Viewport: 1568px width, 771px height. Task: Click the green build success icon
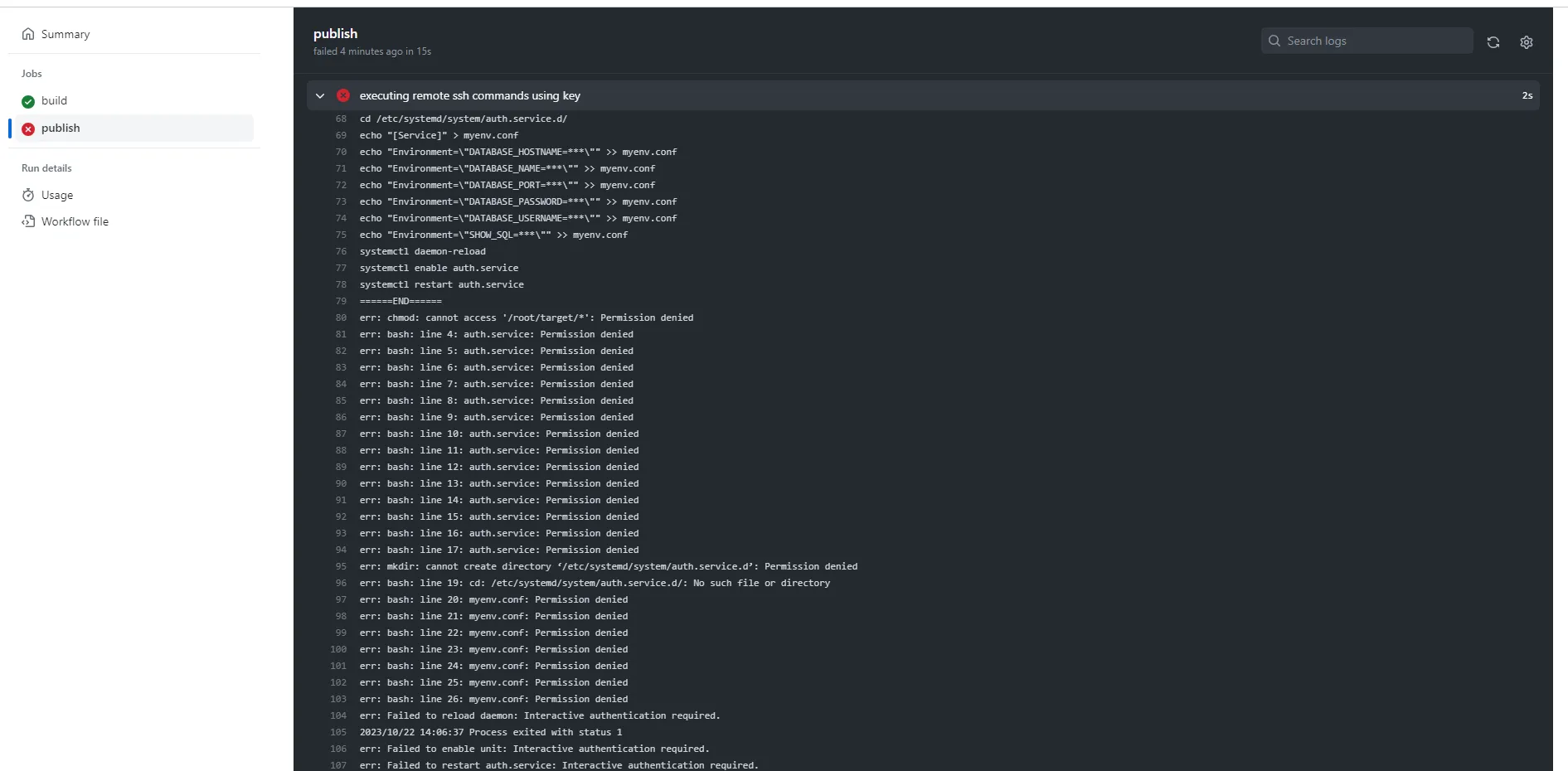click(x=28, y=101)
